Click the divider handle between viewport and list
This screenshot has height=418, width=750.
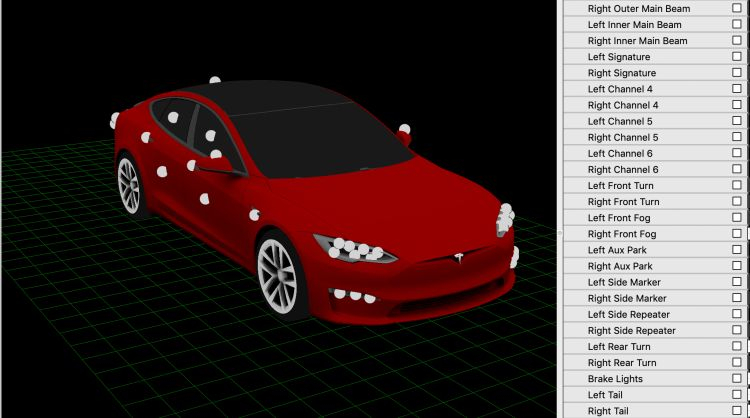coord(559,232)
